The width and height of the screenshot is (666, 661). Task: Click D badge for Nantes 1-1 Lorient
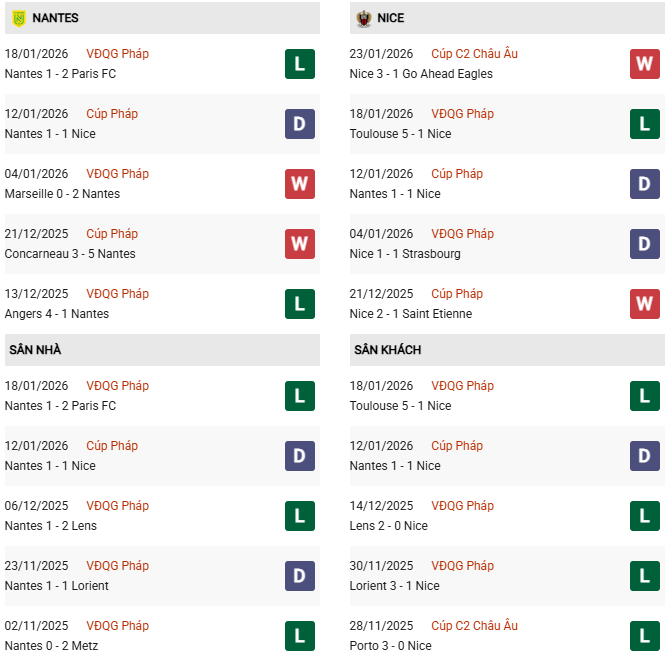point(300,576)
